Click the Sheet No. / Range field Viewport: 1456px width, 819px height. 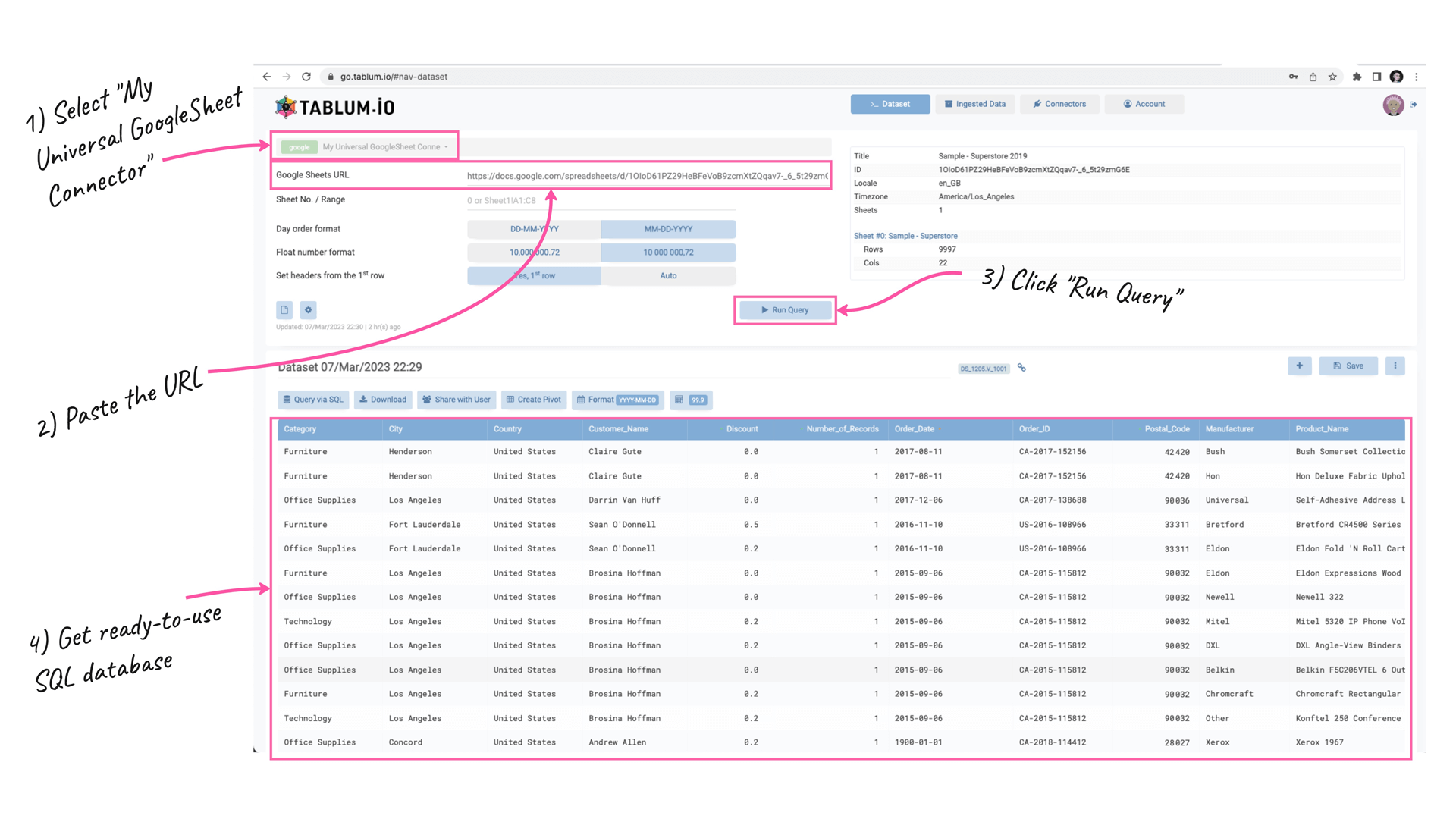[x=601, y=200]
